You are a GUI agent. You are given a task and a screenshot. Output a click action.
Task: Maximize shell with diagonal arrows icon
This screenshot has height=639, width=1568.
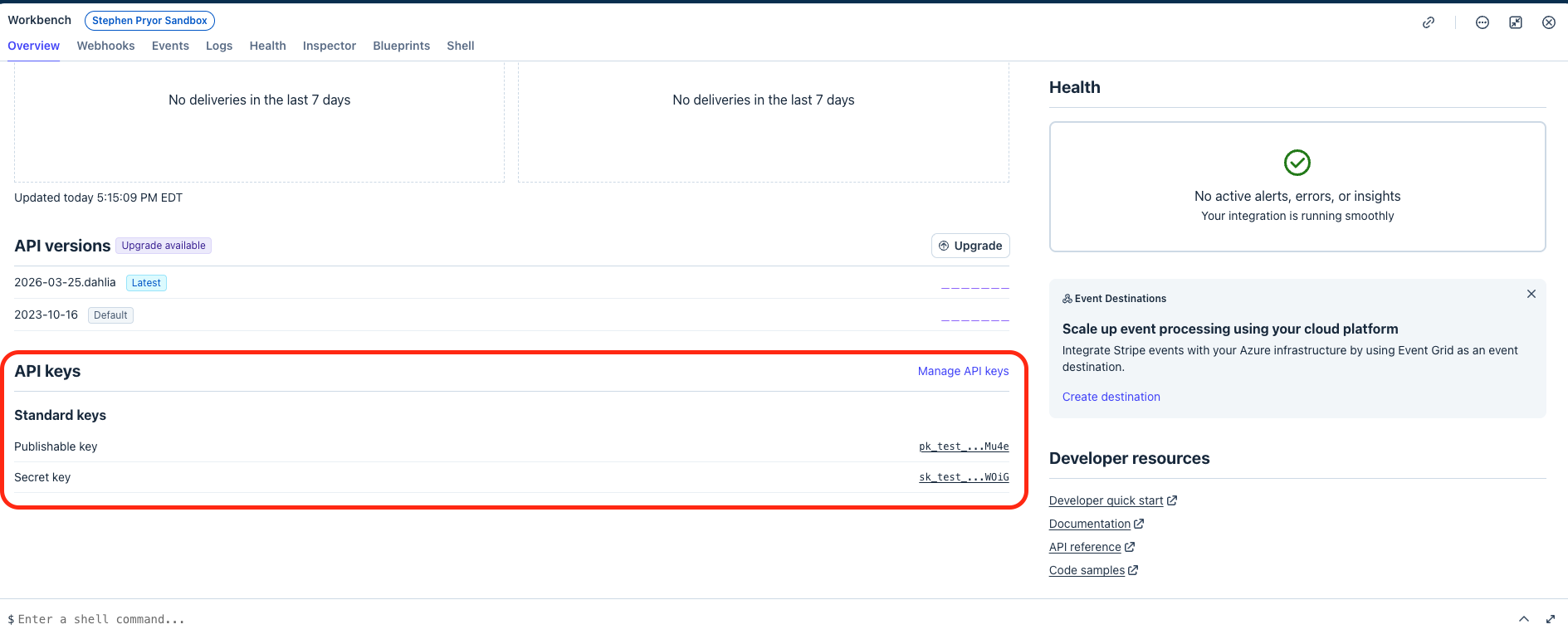point(1550,619)
